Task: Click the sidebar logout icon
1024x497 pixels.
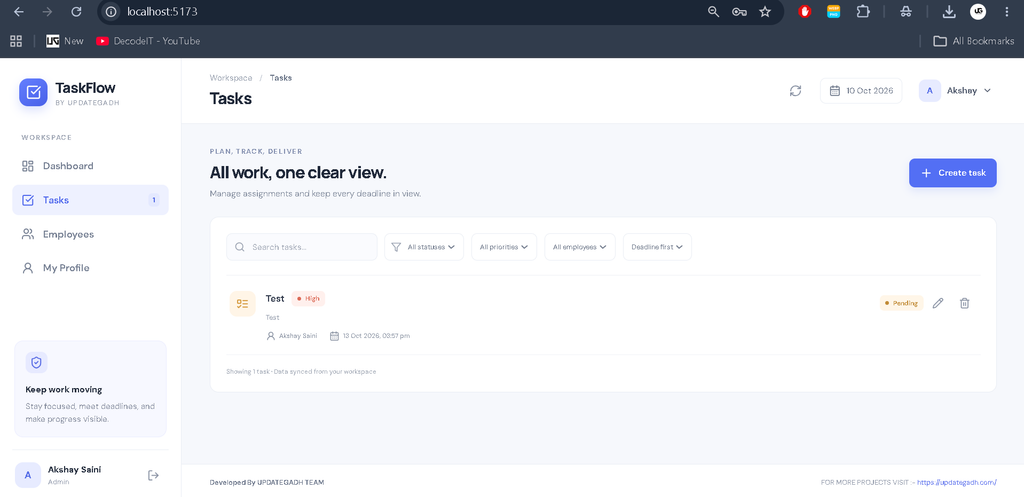Action: (x=153, y=475)
